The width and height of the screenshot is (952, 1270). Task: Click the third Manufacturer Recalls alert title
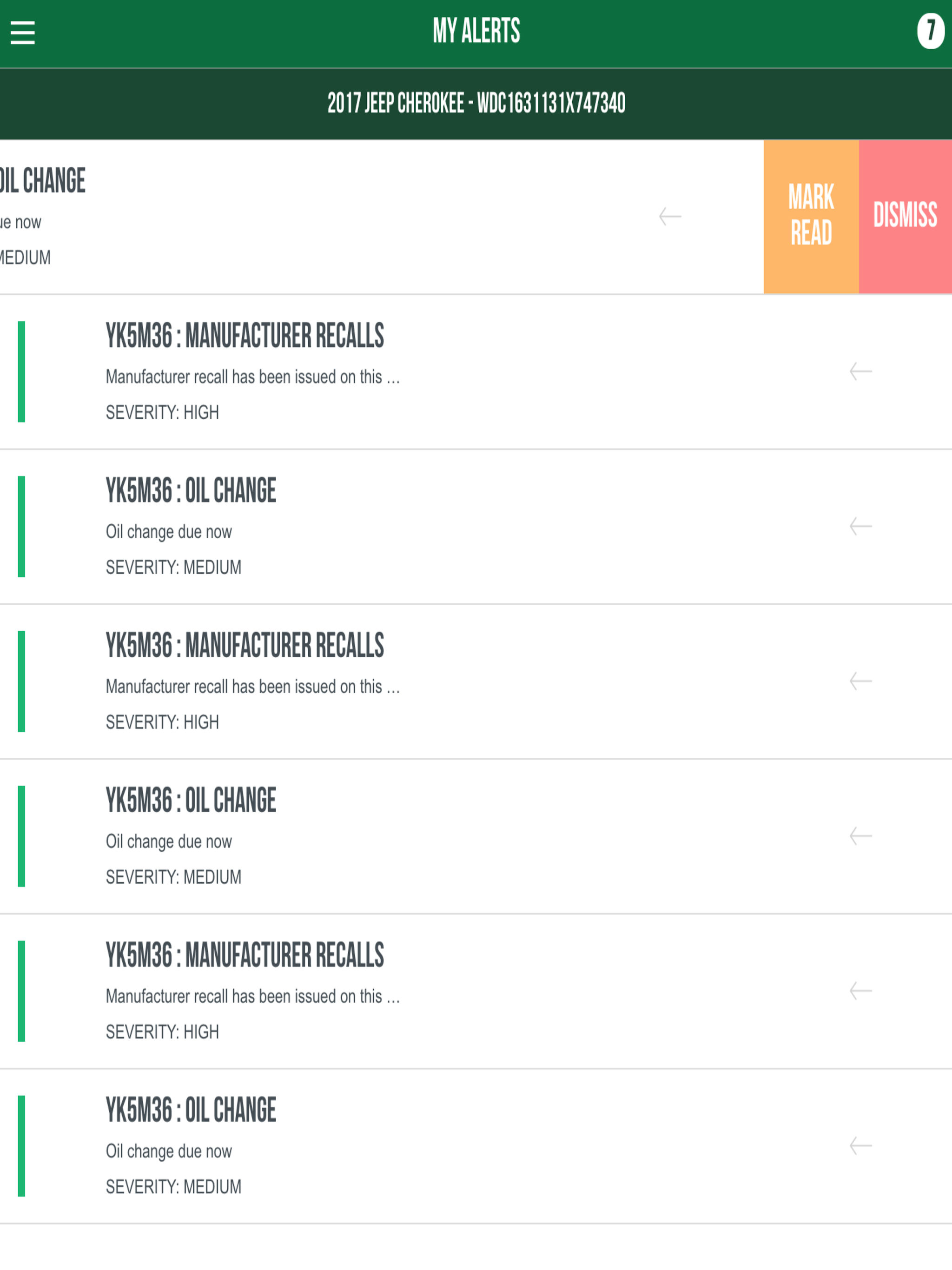coord(245,955)
